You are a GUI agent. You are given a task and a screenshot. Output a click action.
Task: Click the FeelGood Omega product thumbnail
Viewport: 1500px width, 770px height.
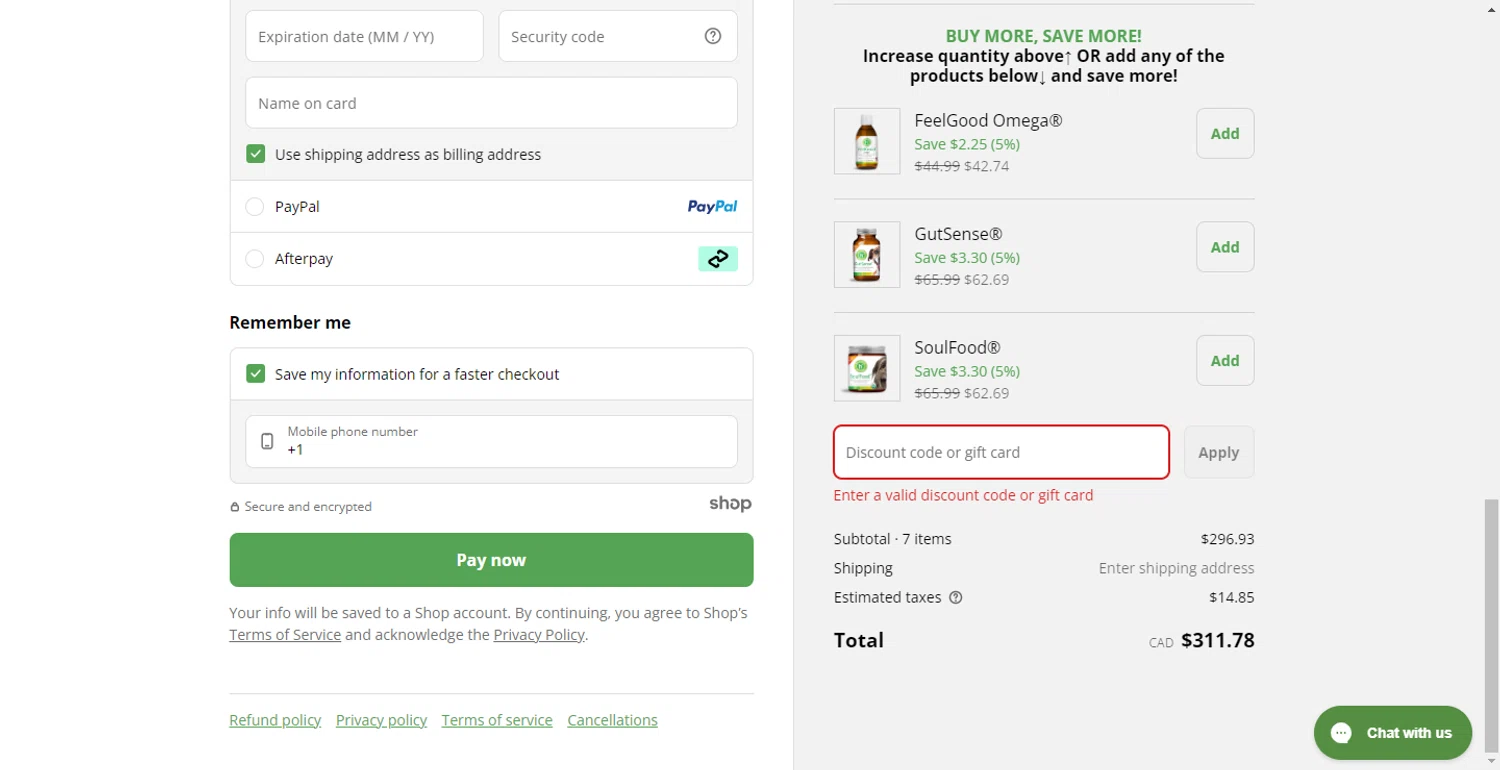pos(867,141)
